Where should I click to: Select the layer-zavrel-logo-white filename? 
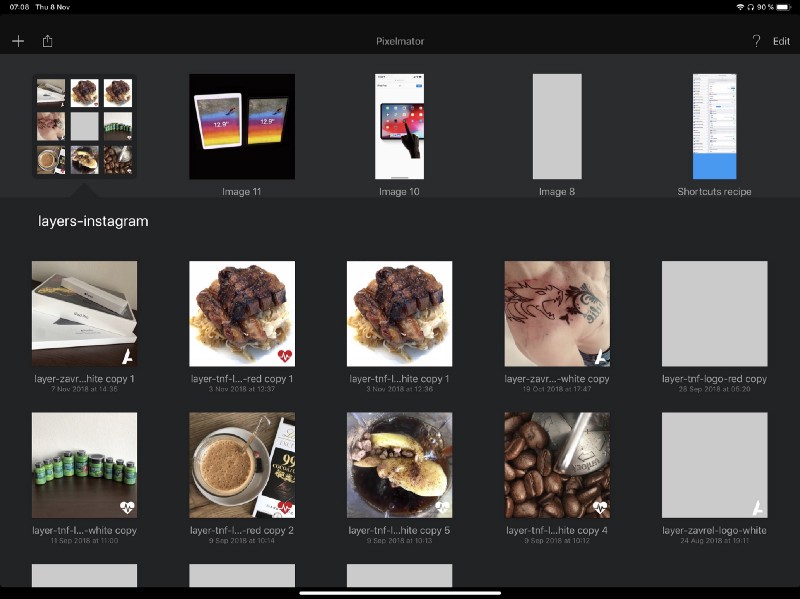coord(714,531)
